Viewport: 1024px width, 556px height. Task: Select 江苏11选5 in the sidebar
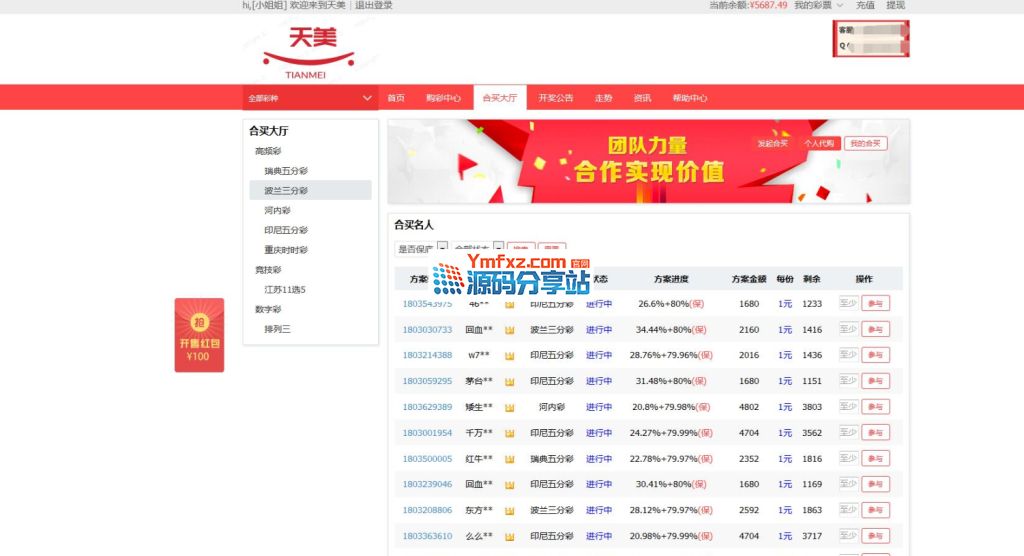coord(285,290)
